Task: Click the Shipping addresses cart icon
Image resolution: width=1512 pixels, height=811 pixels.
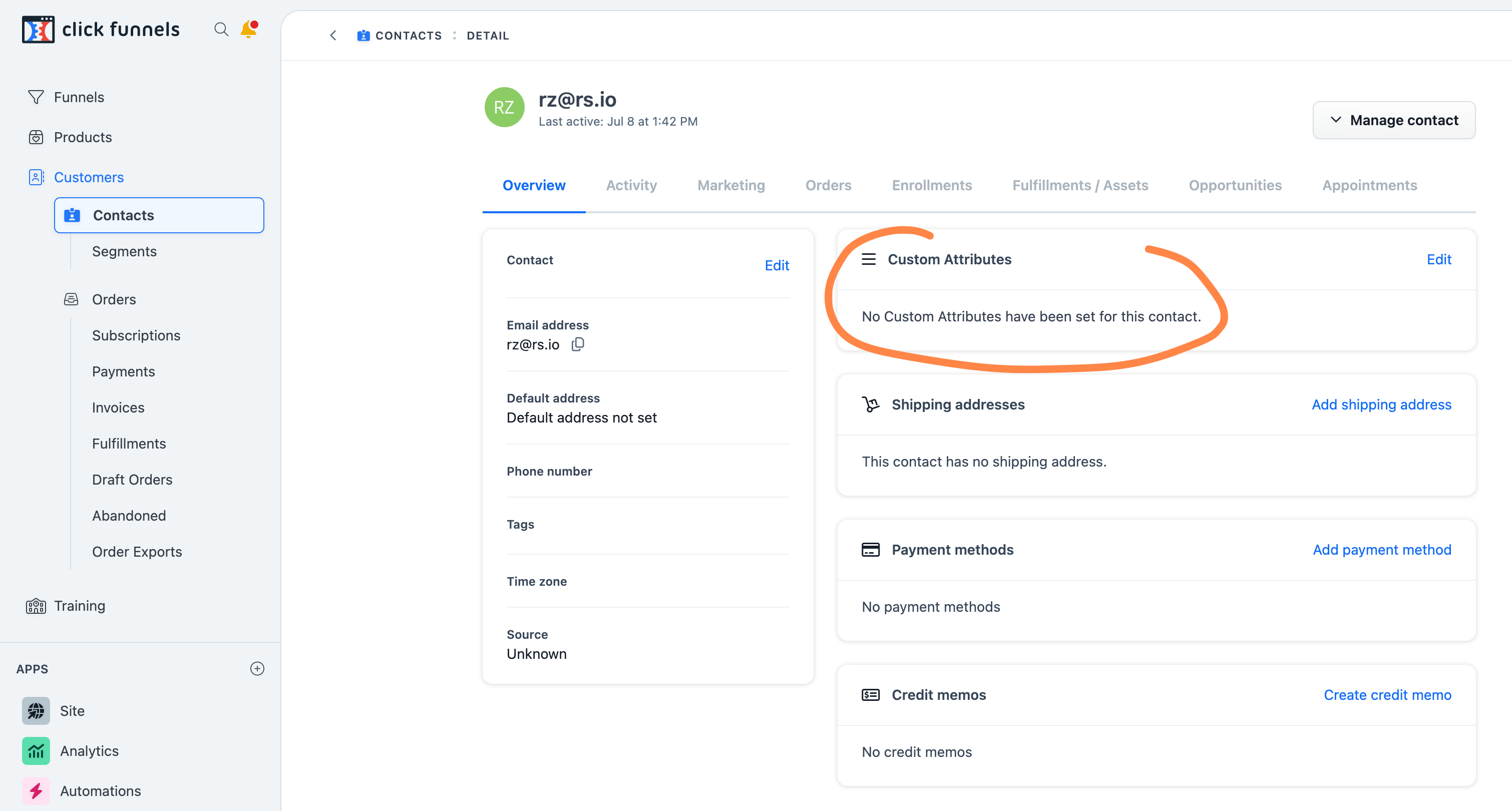Action: coord(871,404)
